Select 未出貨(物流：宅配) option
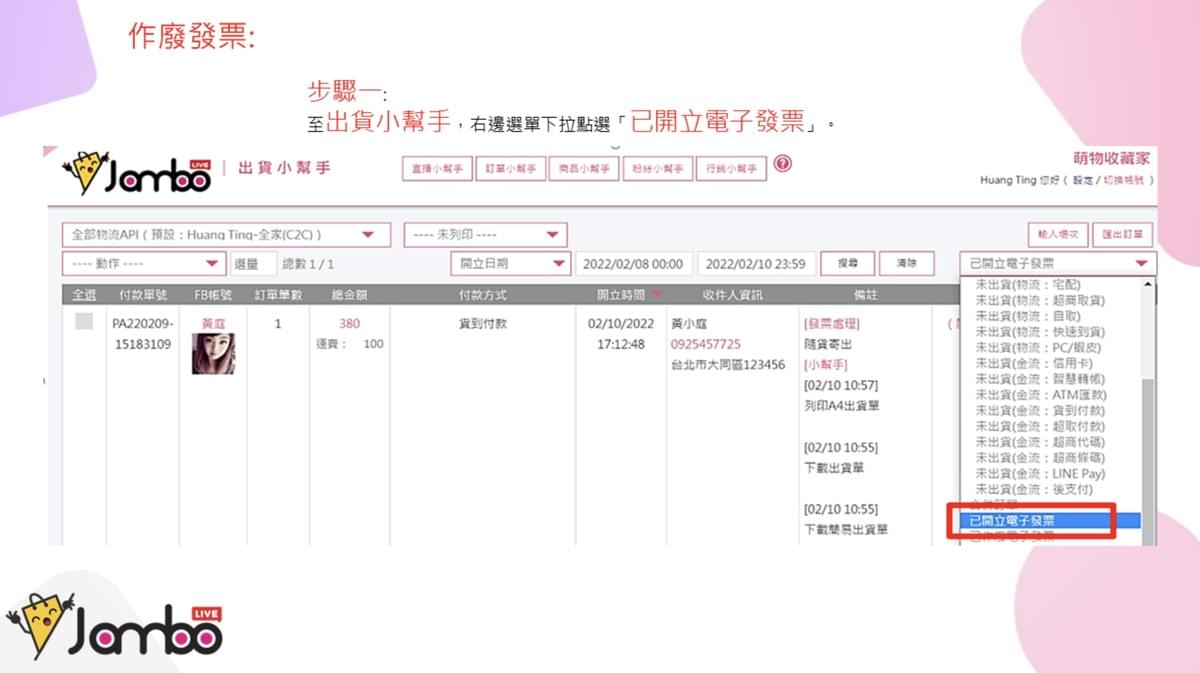Viewport: 1200px width, 673px height. (1027, 285)
